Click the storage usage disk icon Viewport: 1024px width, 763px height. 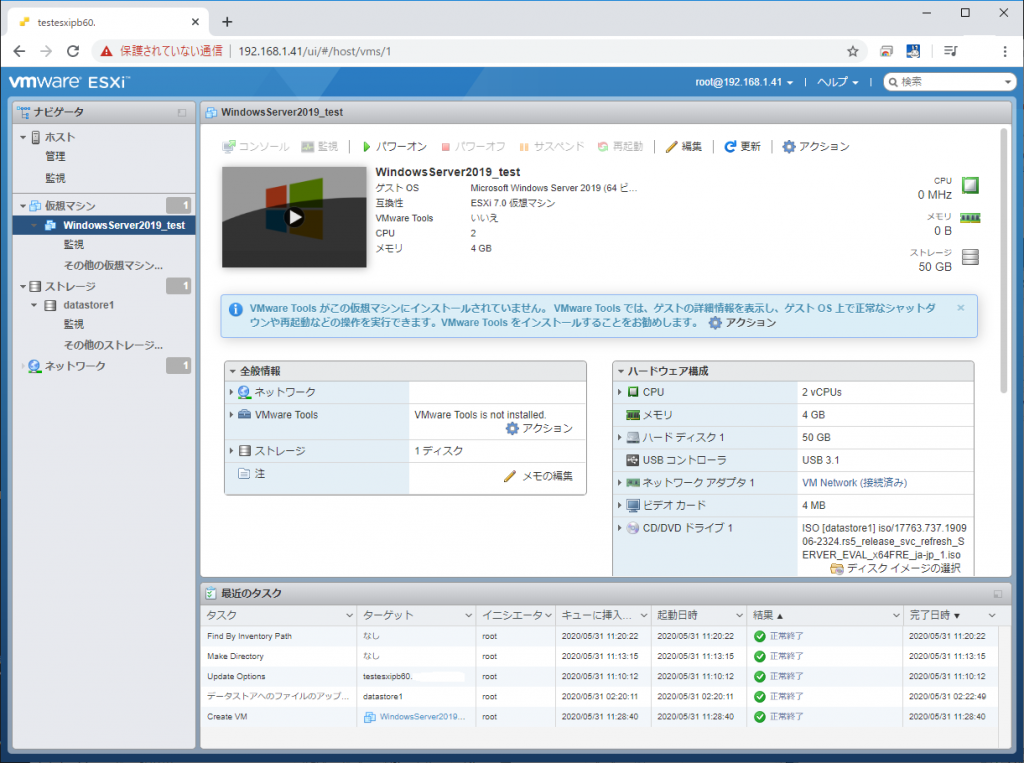point(970,257)
